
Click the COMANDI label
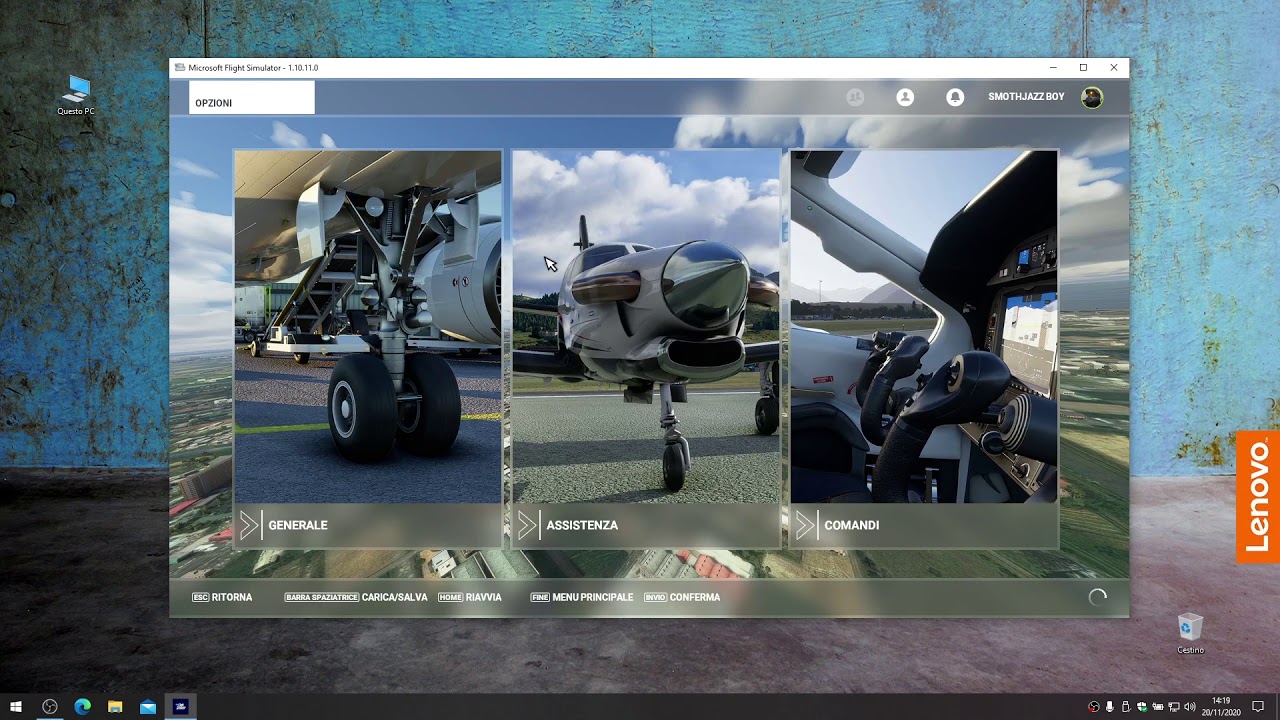852,525
